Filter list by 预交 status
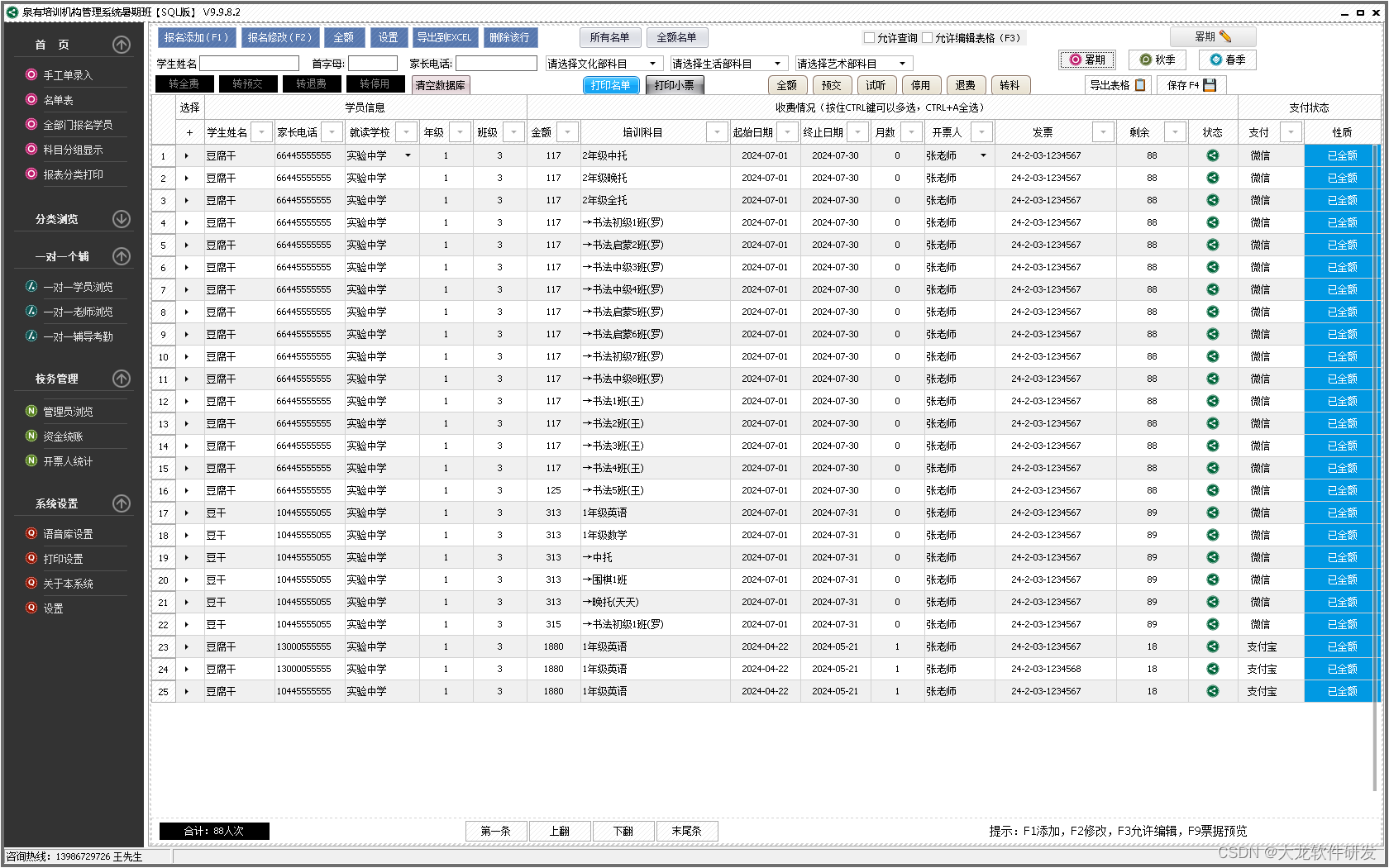Screen dimensions: 1389x868 (x=832, y=85)
